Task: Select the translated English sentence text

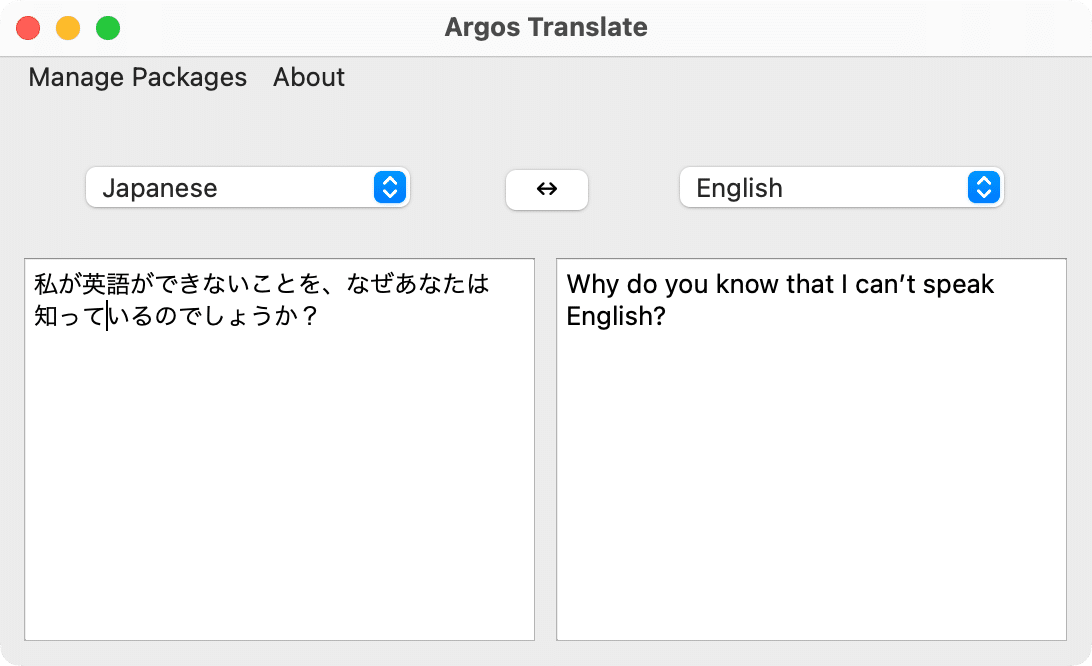Action: [780, 300]
